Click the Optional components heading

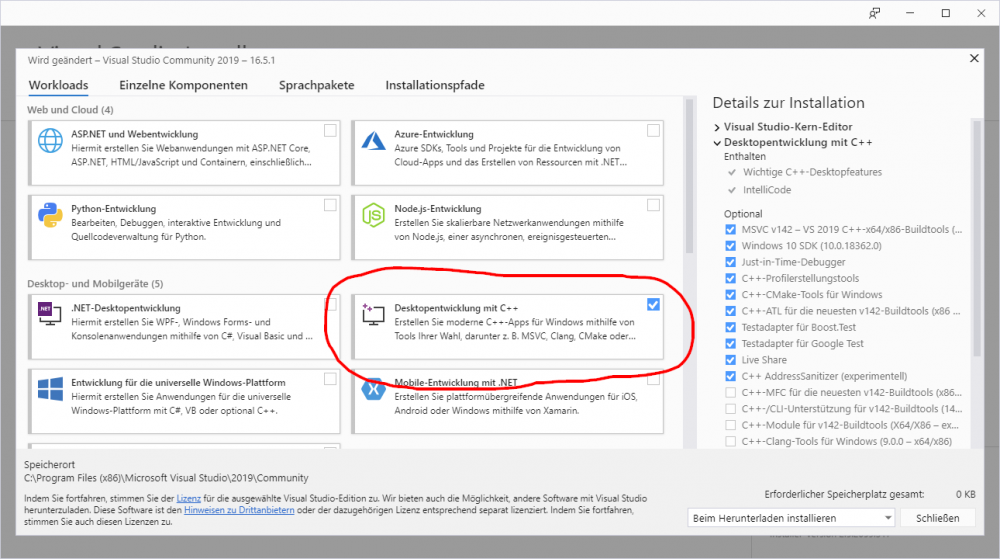click(x=743, y=214)
